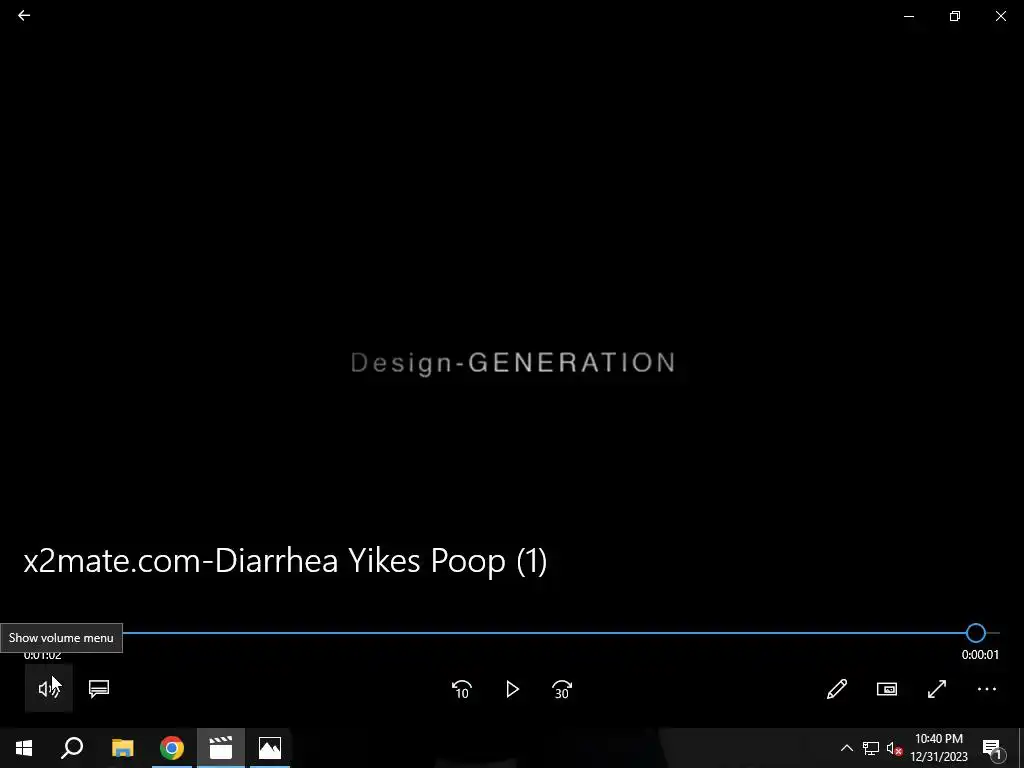Open Google Chrome from the taskbar
This screenshot has width=1024, height=768.
(x=172, y=748)
